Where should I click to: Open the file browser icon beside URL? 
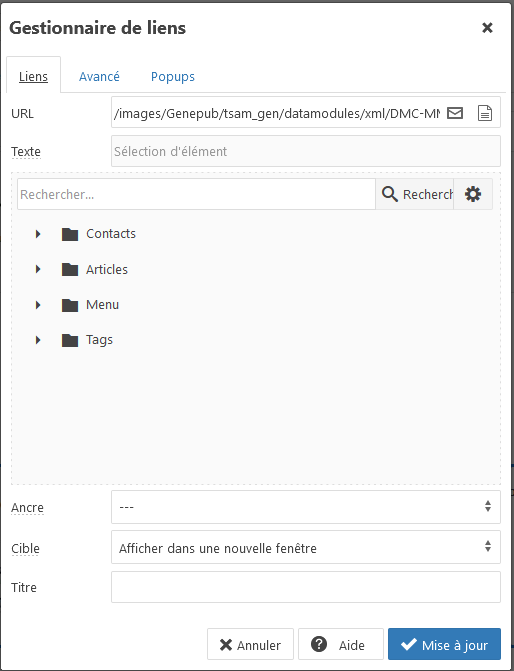[x=484, y=113]
